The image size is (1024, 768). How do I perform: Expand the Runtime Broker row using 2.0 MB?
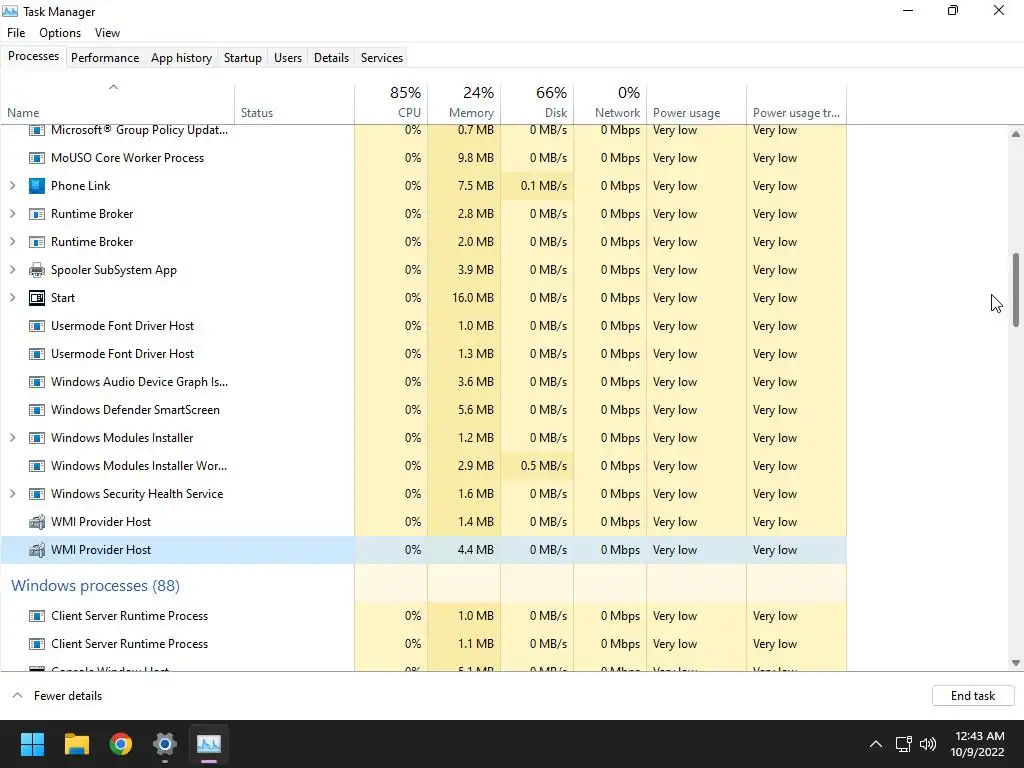pyautogui.click(x=12, y=242)
